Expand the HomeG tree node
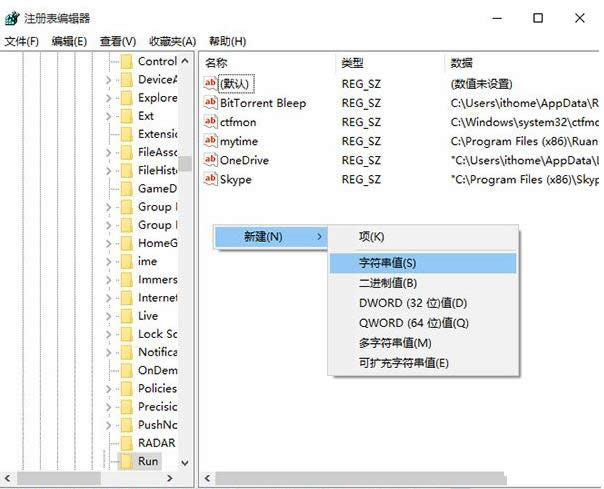This screenshot has width=604, height=489. pos(108,244)
